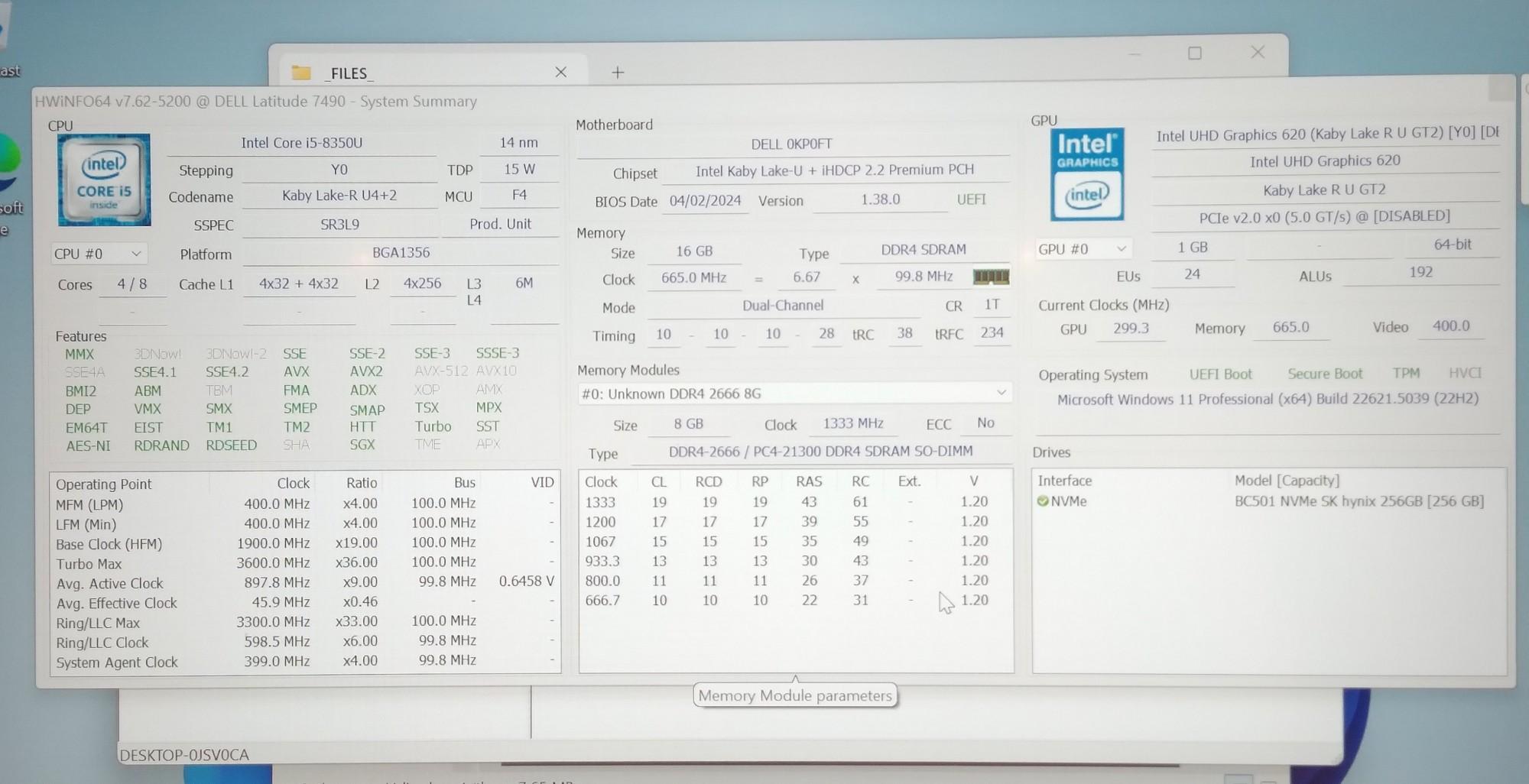Screen dimensions: 1529x784
Task: Click the BC501 NVMe SK hynix drive entry
Action: click(x=1269, y=501)
